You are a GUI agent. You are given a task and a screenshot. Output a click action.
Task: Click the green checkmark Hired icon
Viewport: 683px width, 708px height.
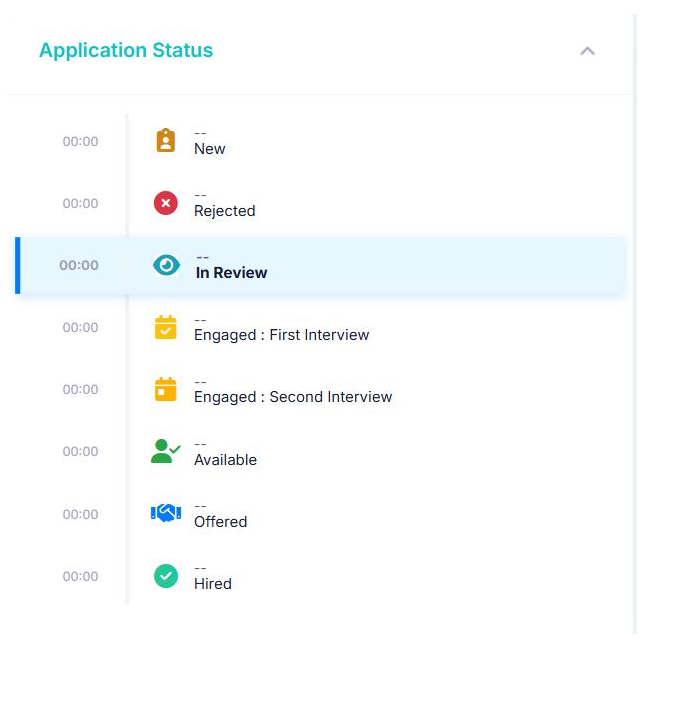[166, 576]
